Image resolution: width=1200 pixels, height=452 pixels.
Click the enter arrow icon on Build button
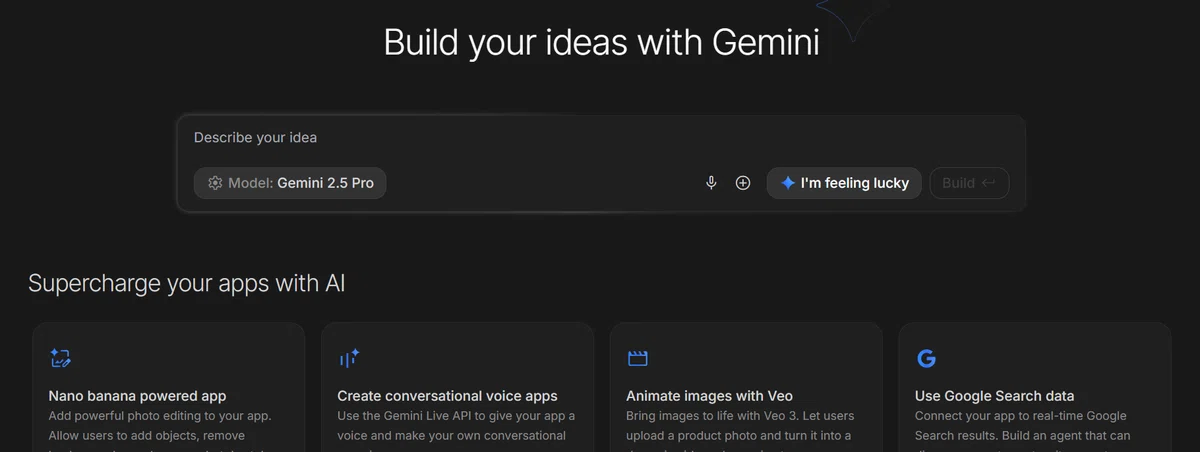[988, 183]
